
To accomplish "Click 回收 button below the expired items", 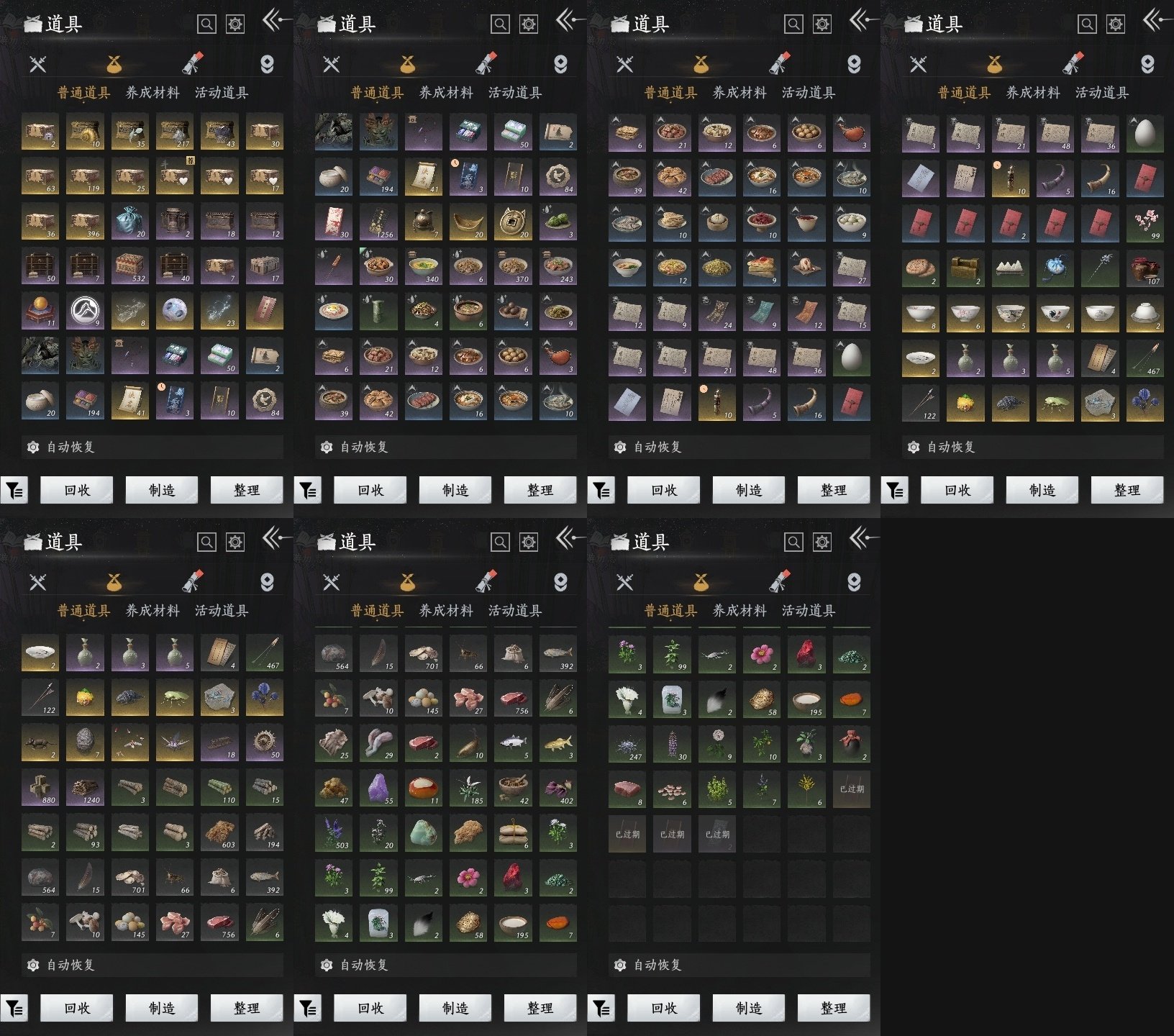I will tap(664, 1008).
